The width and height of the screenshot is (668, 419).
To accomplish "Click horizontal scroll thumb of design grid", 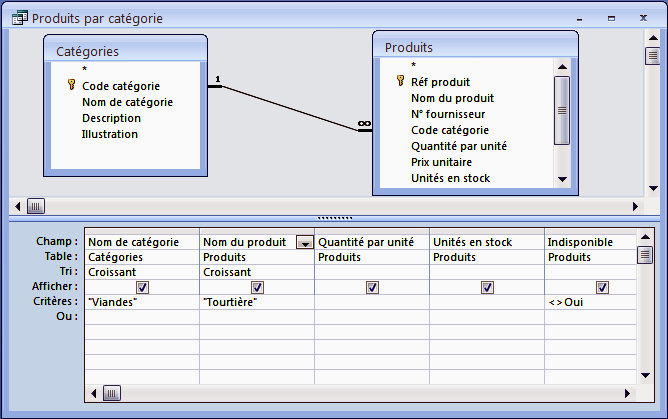I will pos(112,393).
